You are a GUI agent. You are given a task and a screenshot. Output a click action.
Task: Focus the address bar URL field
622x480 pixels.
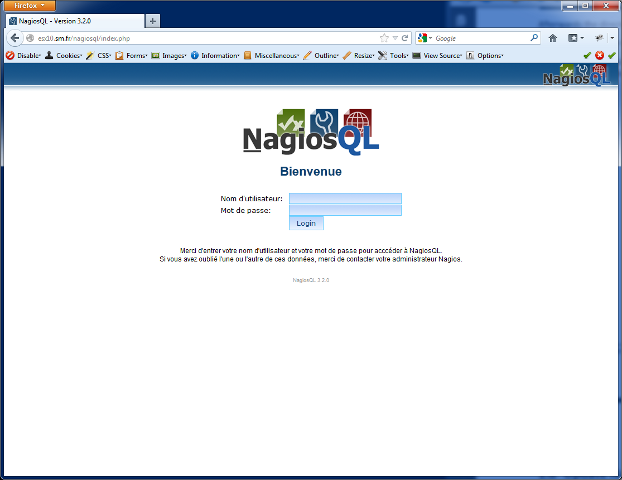206,38
